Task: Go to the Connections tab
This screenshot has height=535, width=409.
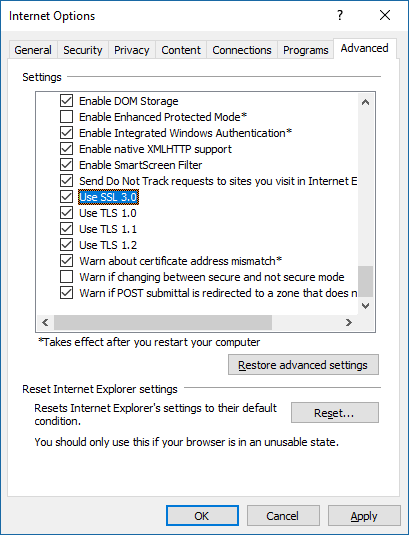Action: pos(242,50)
